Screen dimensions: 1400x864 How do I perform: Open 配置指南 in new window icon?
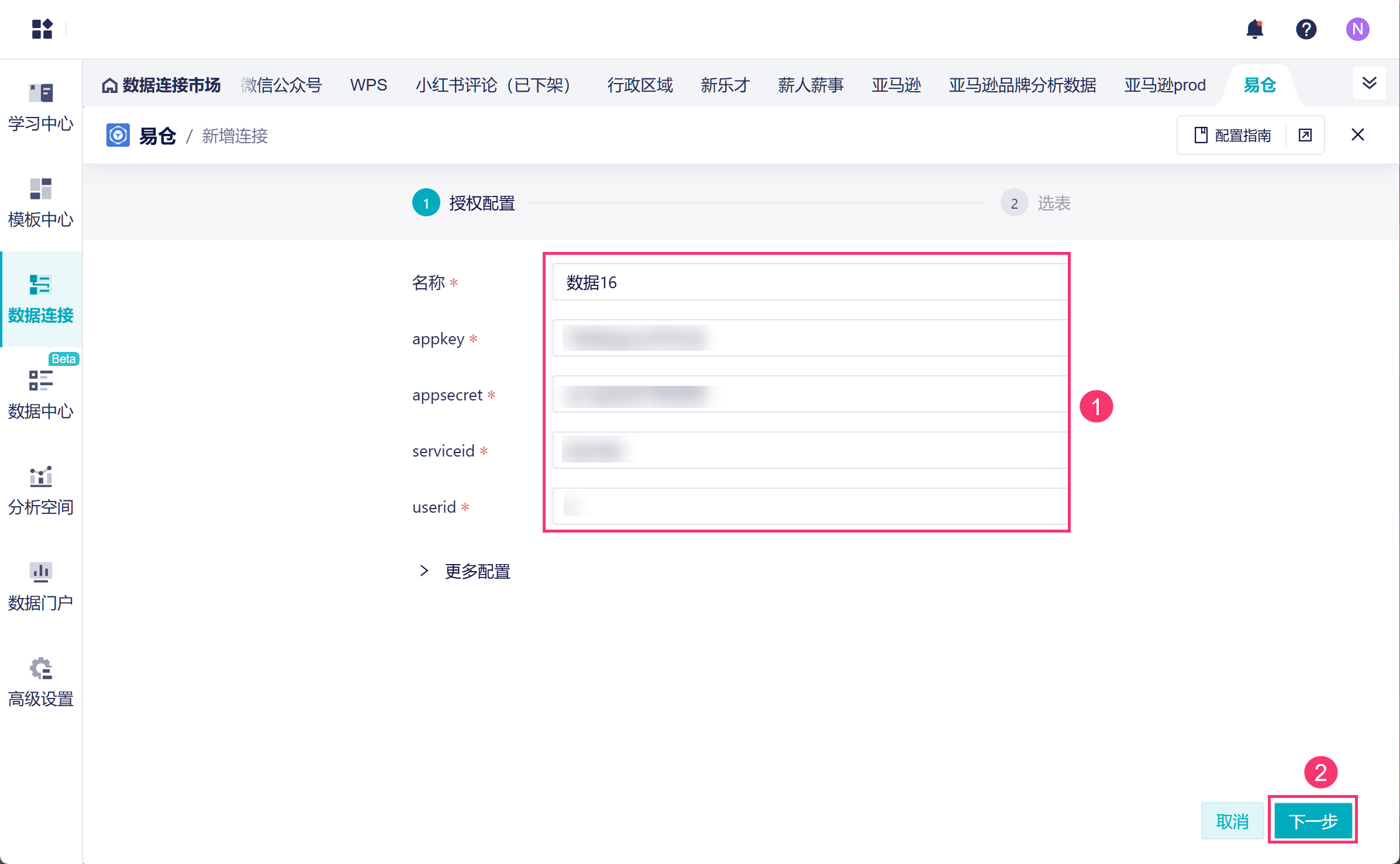click(1305, 135)
